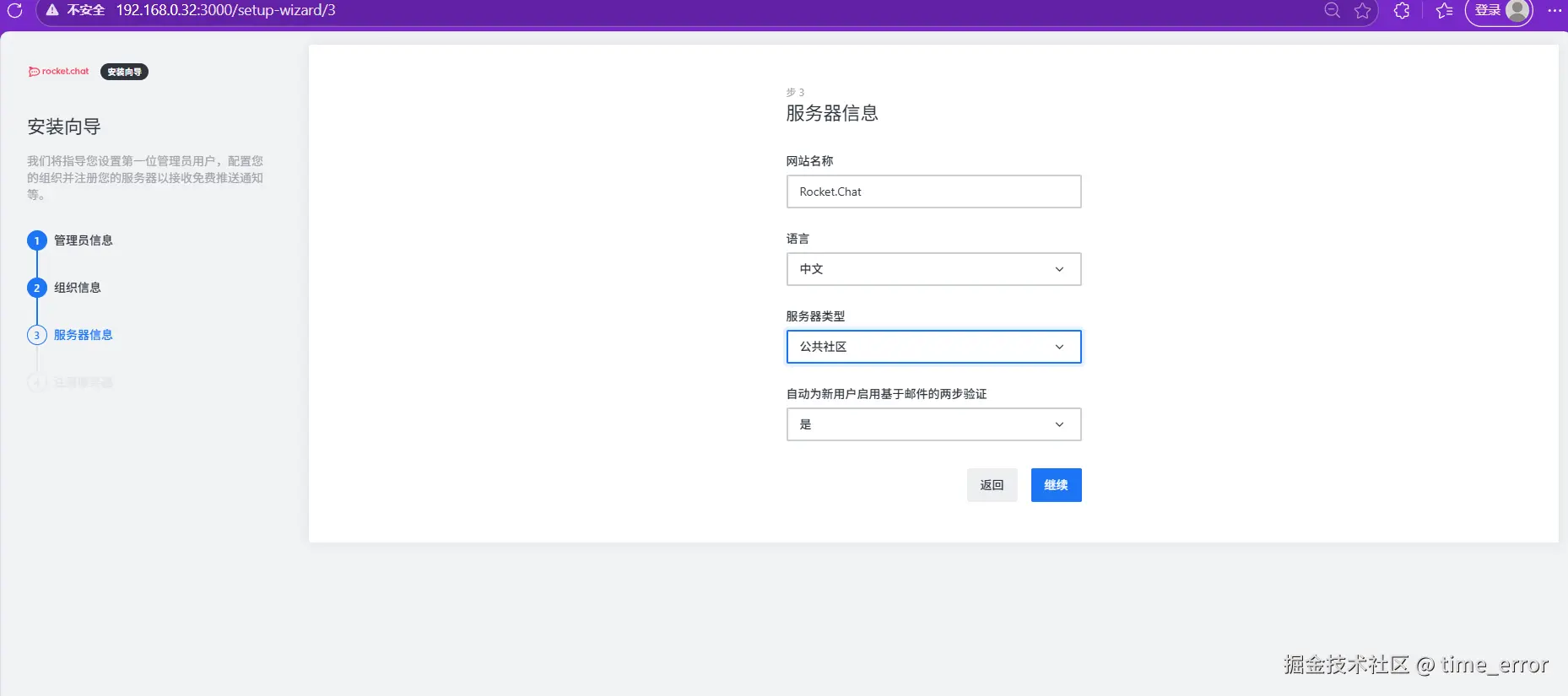Viewport: 1568px width, 696px height.
Task: Add page to favorites star icon
Action: (x=1362, y=10)
